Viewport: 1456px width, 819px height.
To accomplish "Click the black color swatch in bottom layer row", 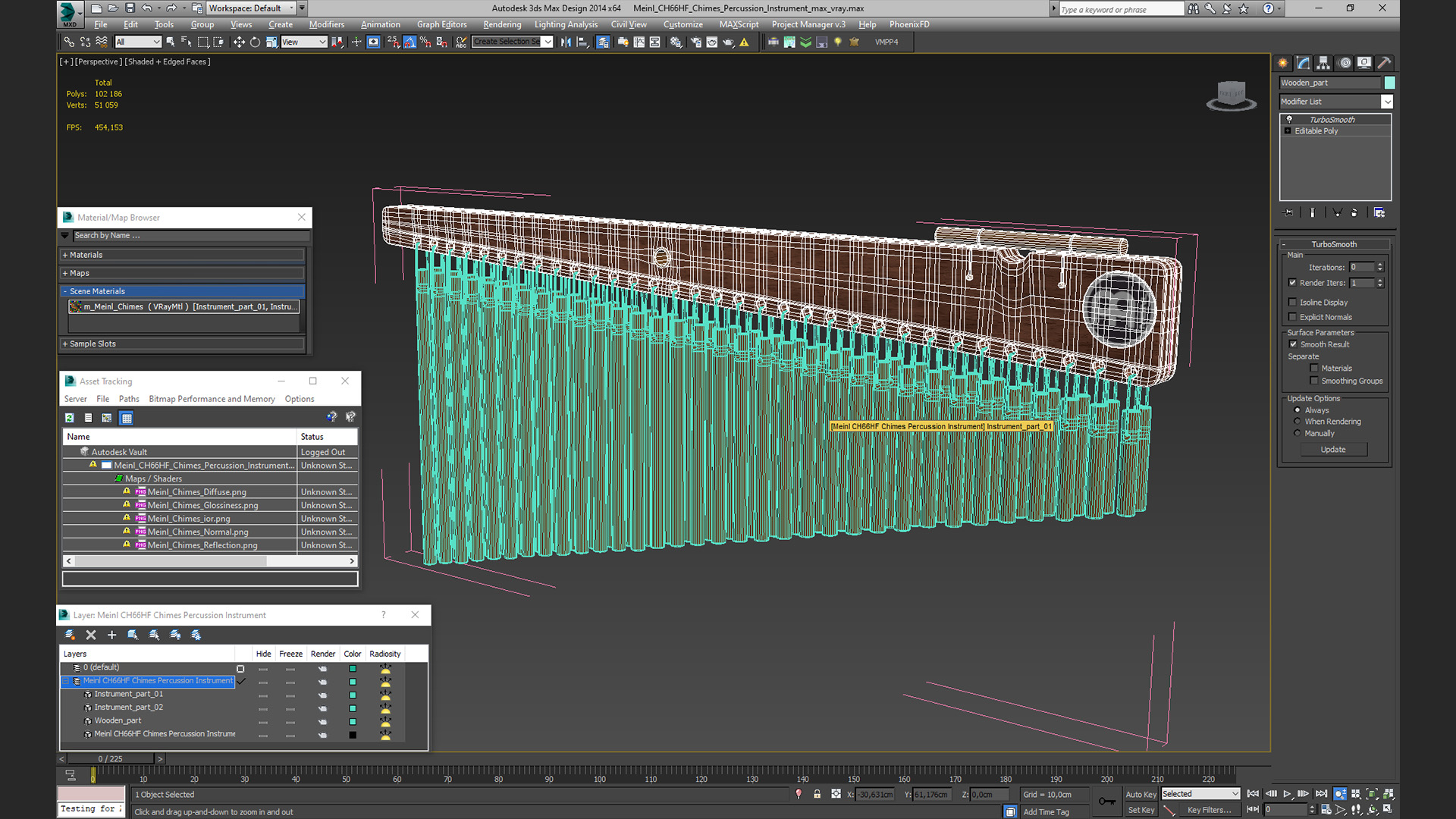I will pos(353,735).
